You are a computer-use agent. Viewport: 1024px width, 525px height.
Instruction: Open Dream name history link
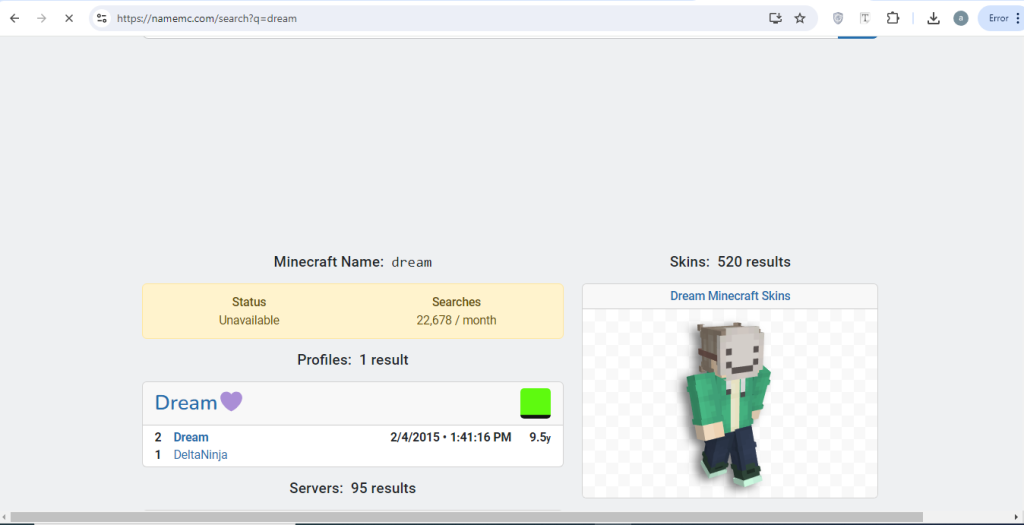click(191, 438)
